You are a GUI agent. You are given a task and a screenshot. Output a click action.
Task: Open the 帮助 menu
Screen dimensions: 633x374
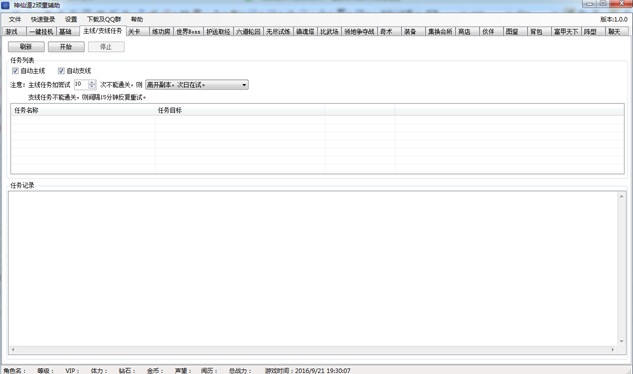(137, 19)
